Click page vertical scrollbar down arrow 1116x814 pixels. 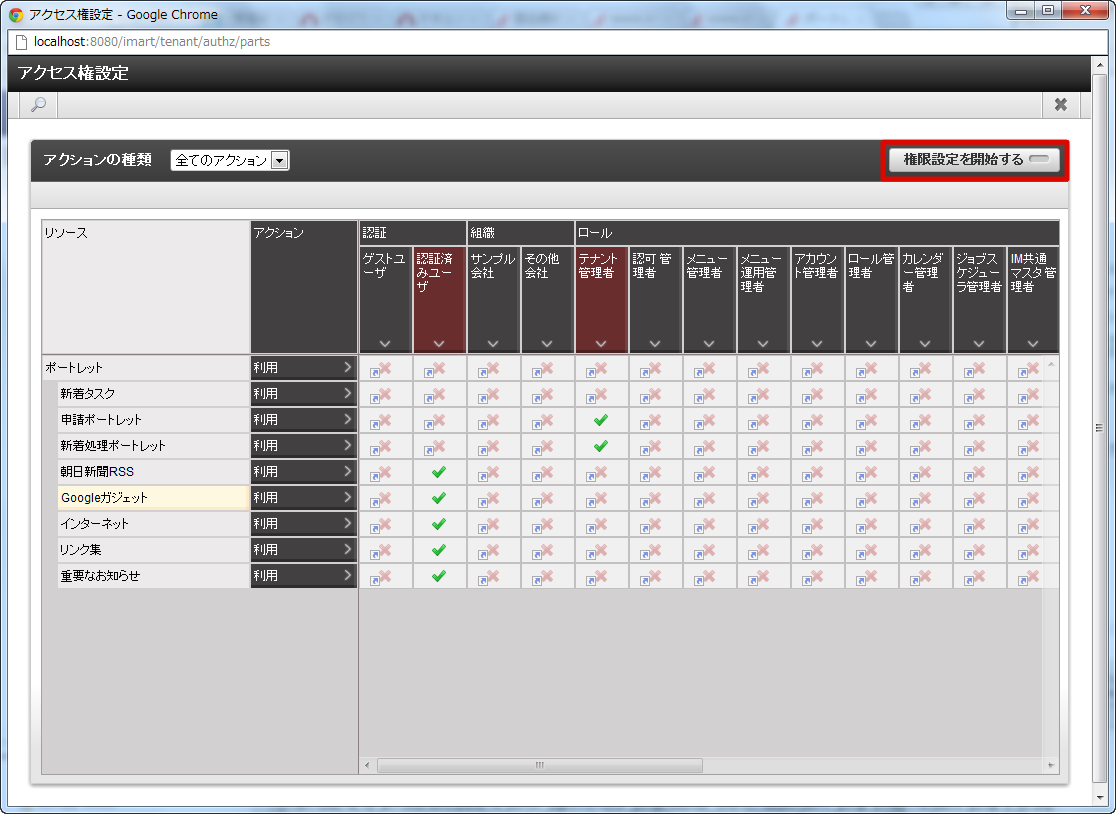(x=1100, y=798)
